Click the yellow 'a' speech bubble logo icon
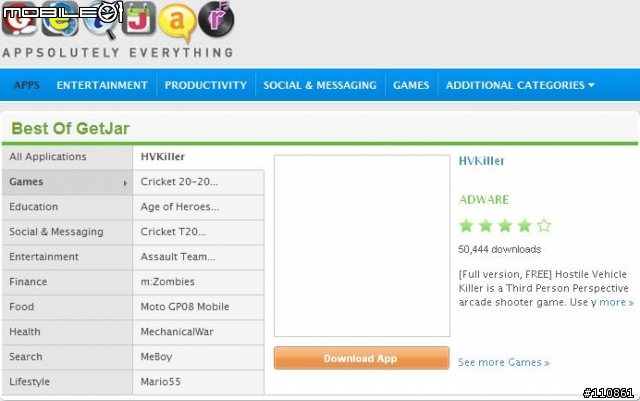The image size is (640, 401). pyautogui.click(x=178, y=21)
